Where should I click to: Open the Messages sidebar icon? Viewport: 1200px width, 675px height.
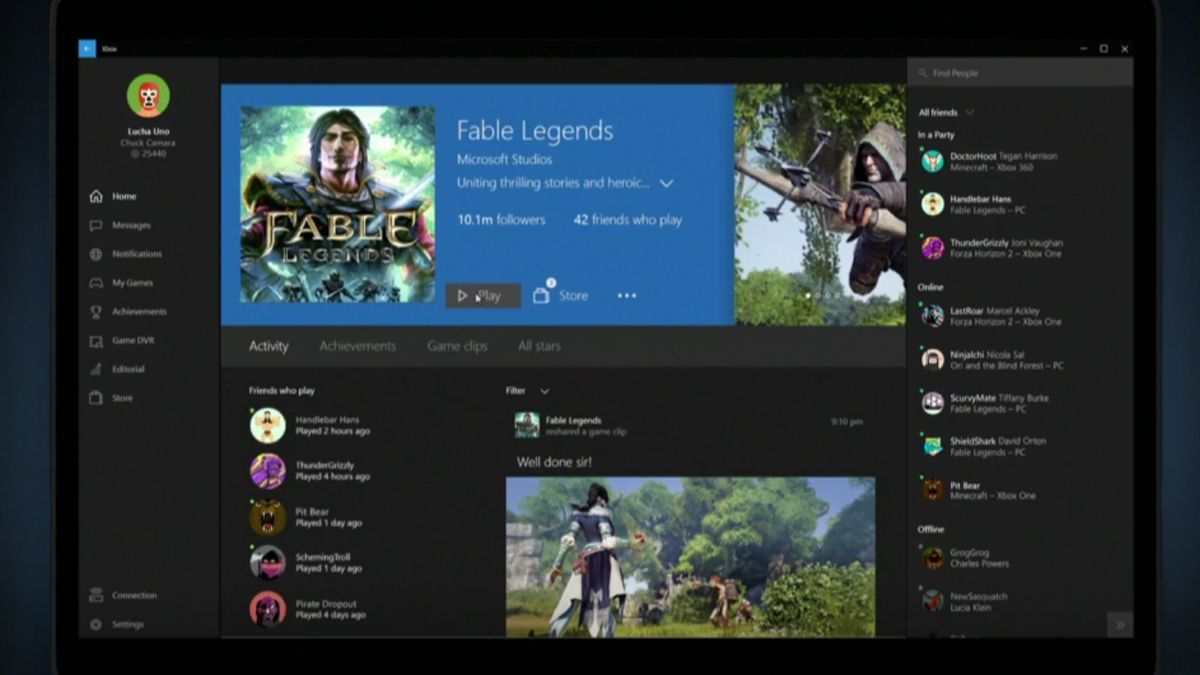point(96,226)
